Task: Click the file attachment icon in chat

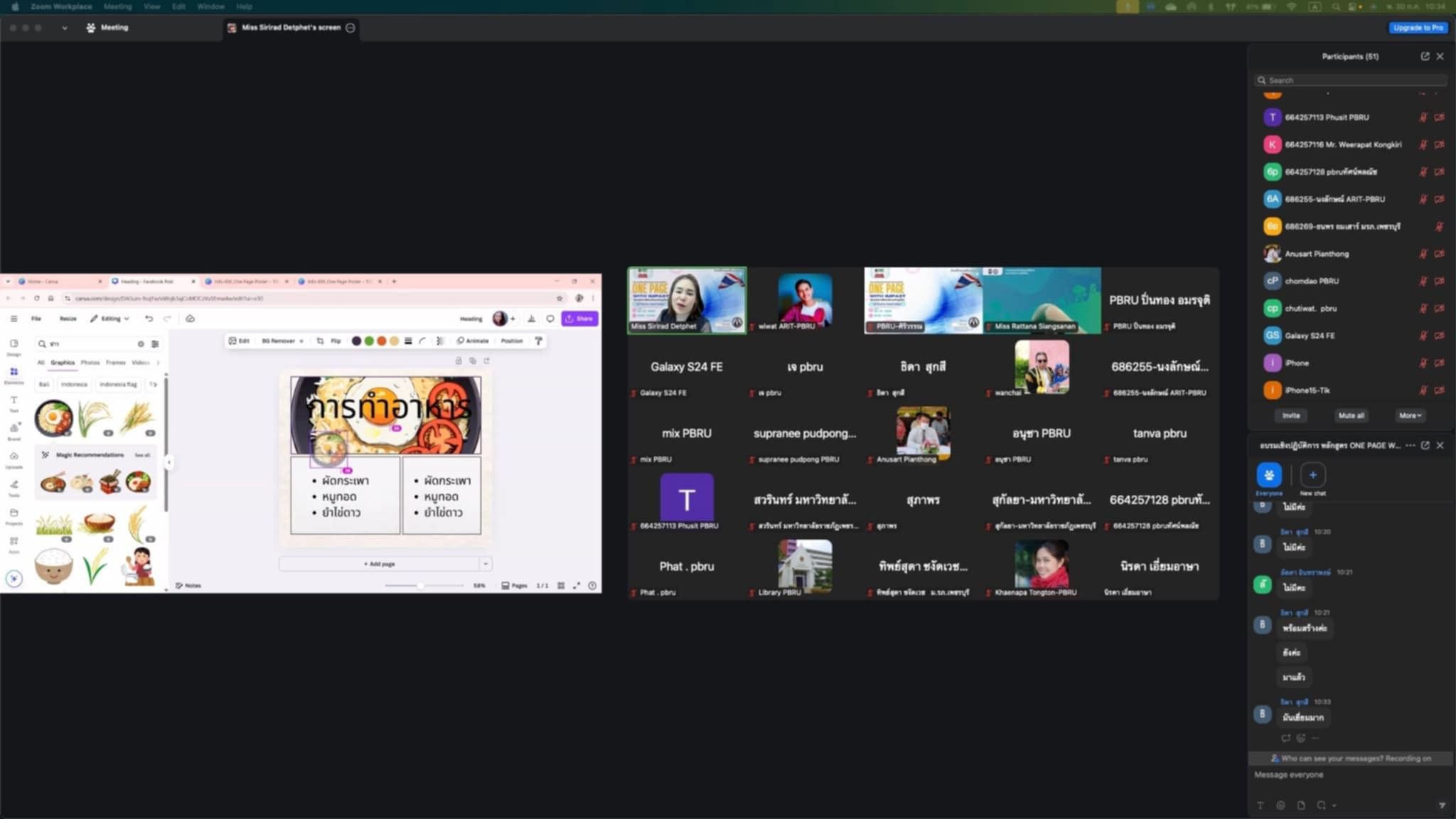Action: pos(1300,805)
